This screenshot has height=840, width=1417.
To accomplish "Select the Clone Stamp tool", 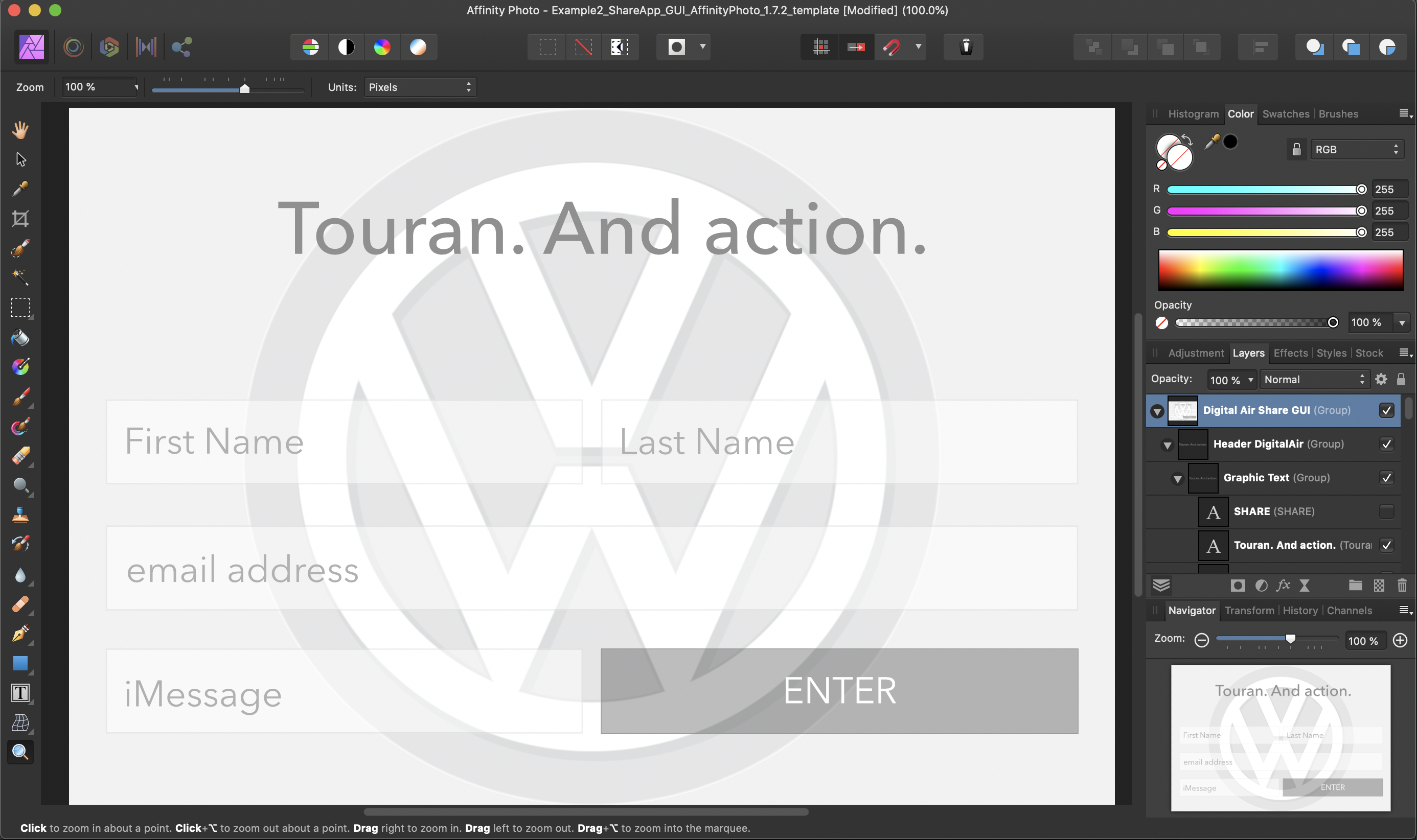I will 20,515.
